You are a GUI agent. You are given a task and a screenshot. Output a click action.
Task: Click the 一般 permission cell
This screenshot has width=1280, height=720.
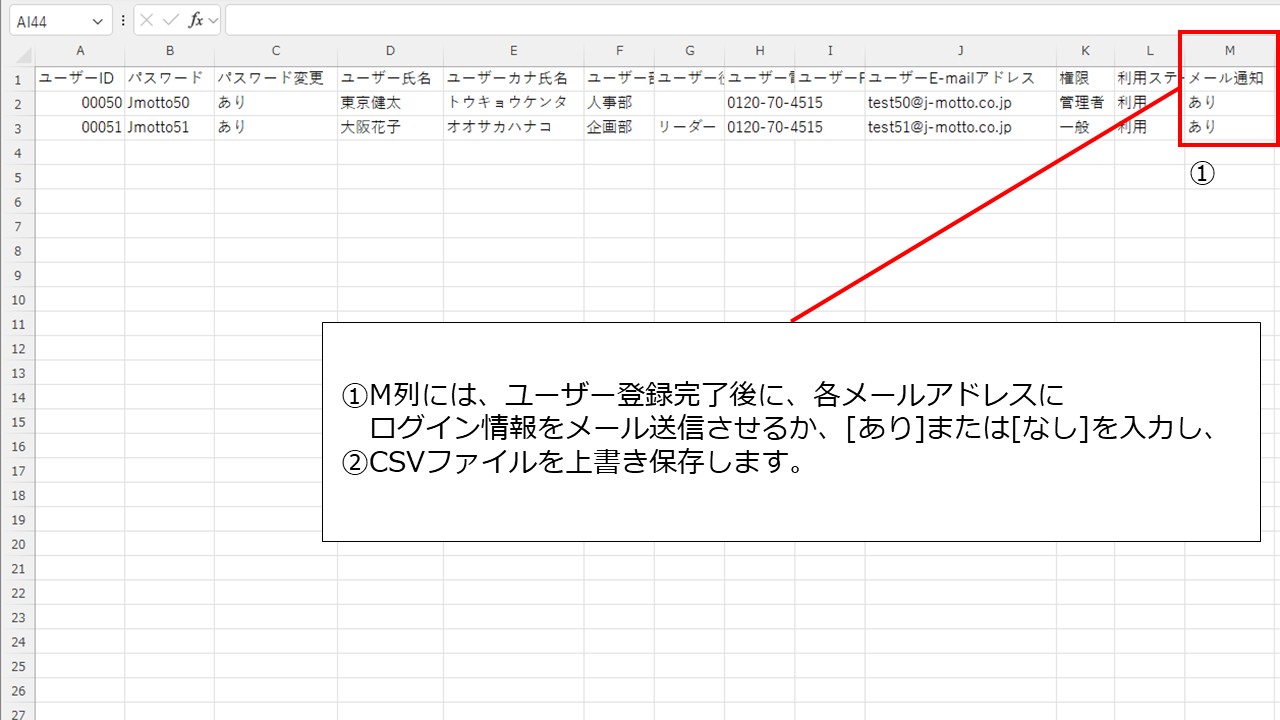[1085, 127]
